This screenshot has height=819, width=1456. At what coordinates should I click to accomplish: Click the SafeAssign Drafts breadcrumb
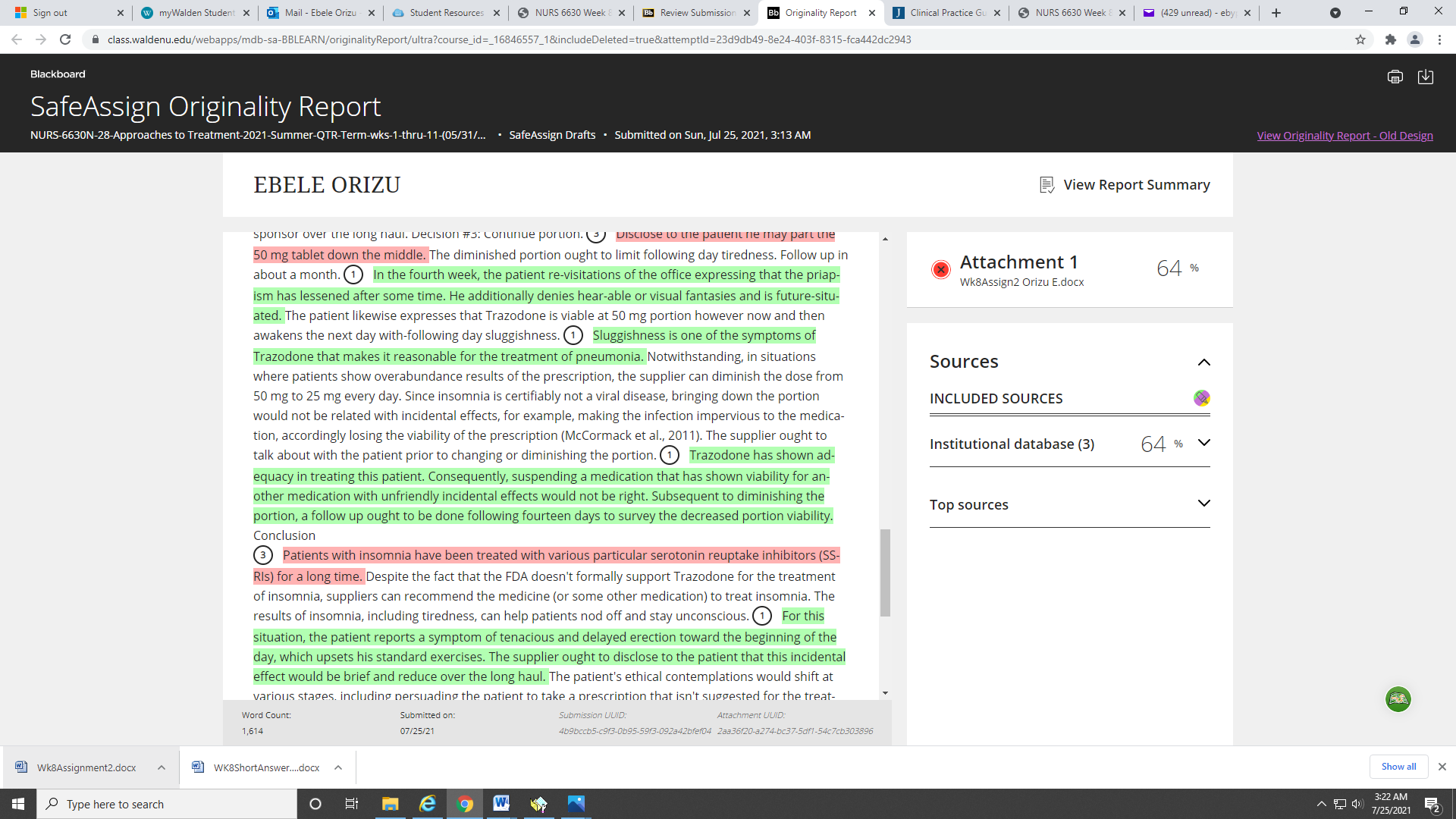(x=552, y=135)
